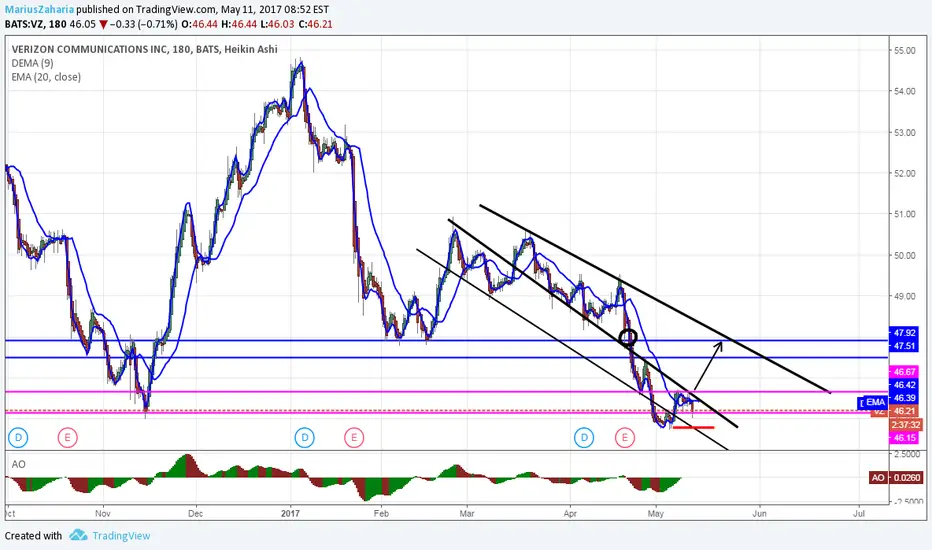The image size is (932, 550).
Task: Click the 53.00 price axis value
Action: click(905, 133)
